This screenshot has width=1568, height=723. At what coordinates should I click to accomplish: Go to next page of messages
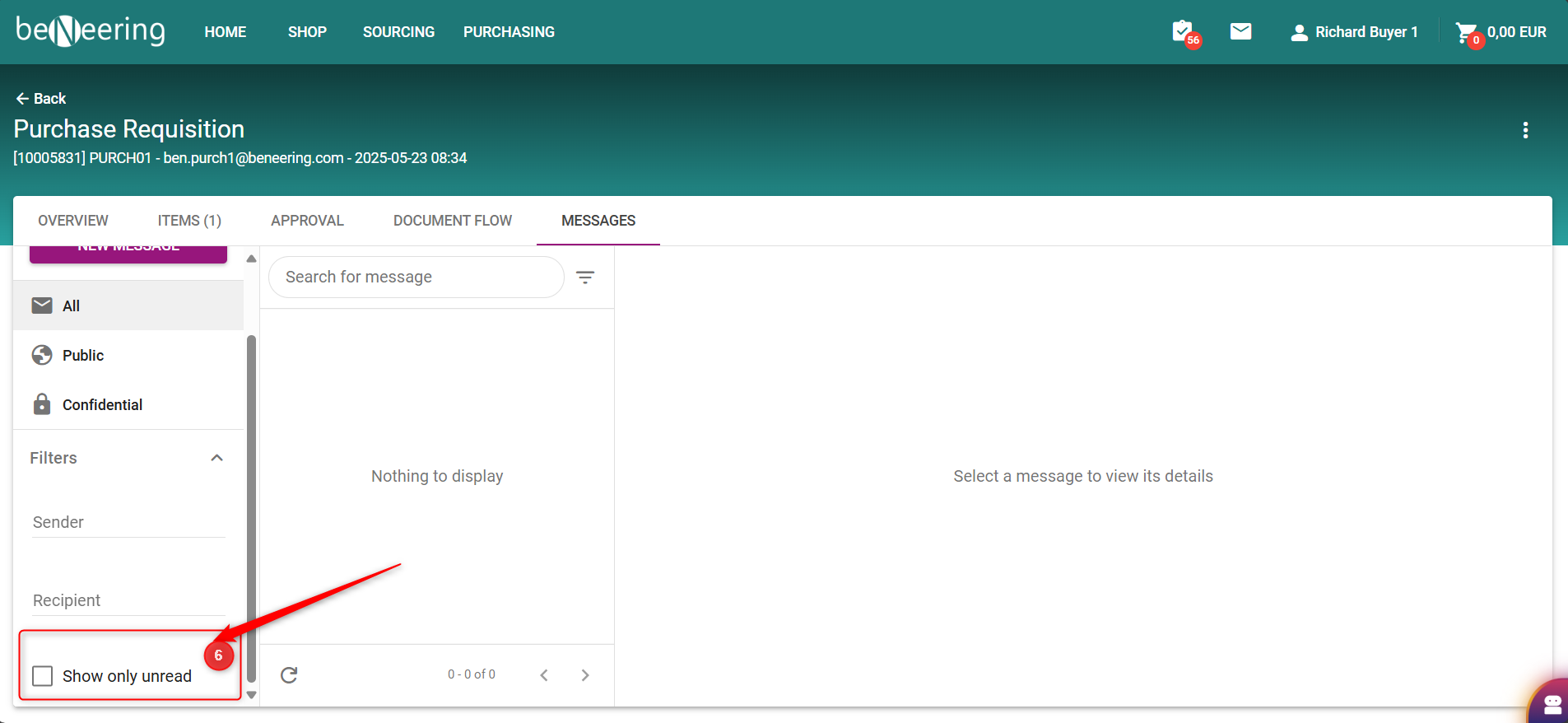(585, 675)
